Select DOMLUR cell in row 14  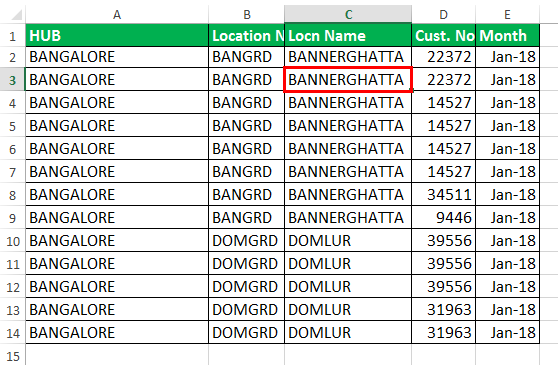click(348, 333)
